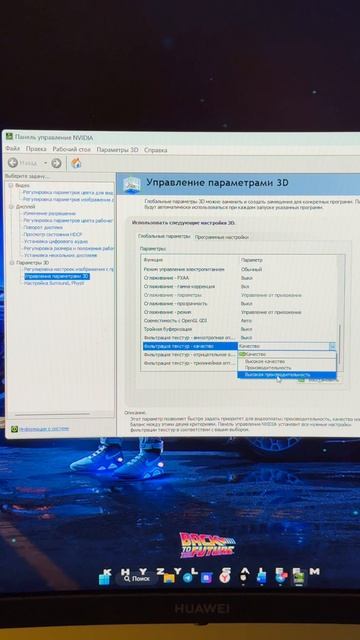Open the back history dropdown arrow

click(x=46, y=163)
